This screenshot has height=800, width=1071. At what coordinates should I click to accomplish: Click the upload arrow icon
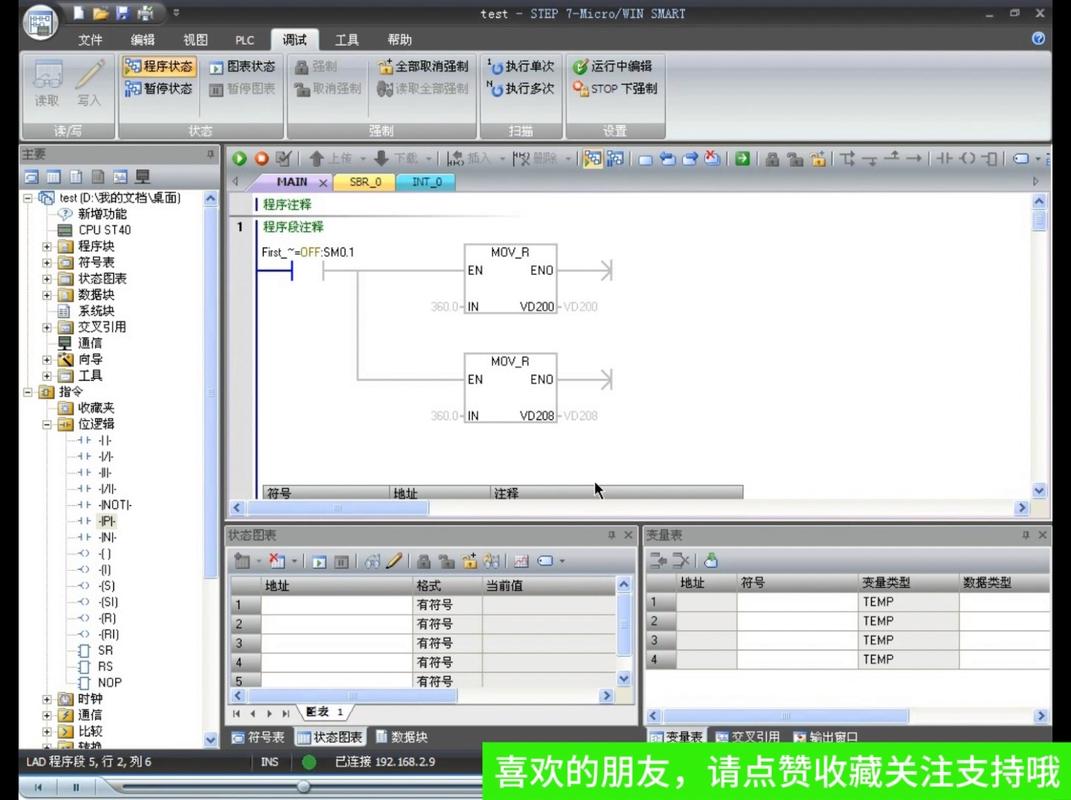[316, 158]
